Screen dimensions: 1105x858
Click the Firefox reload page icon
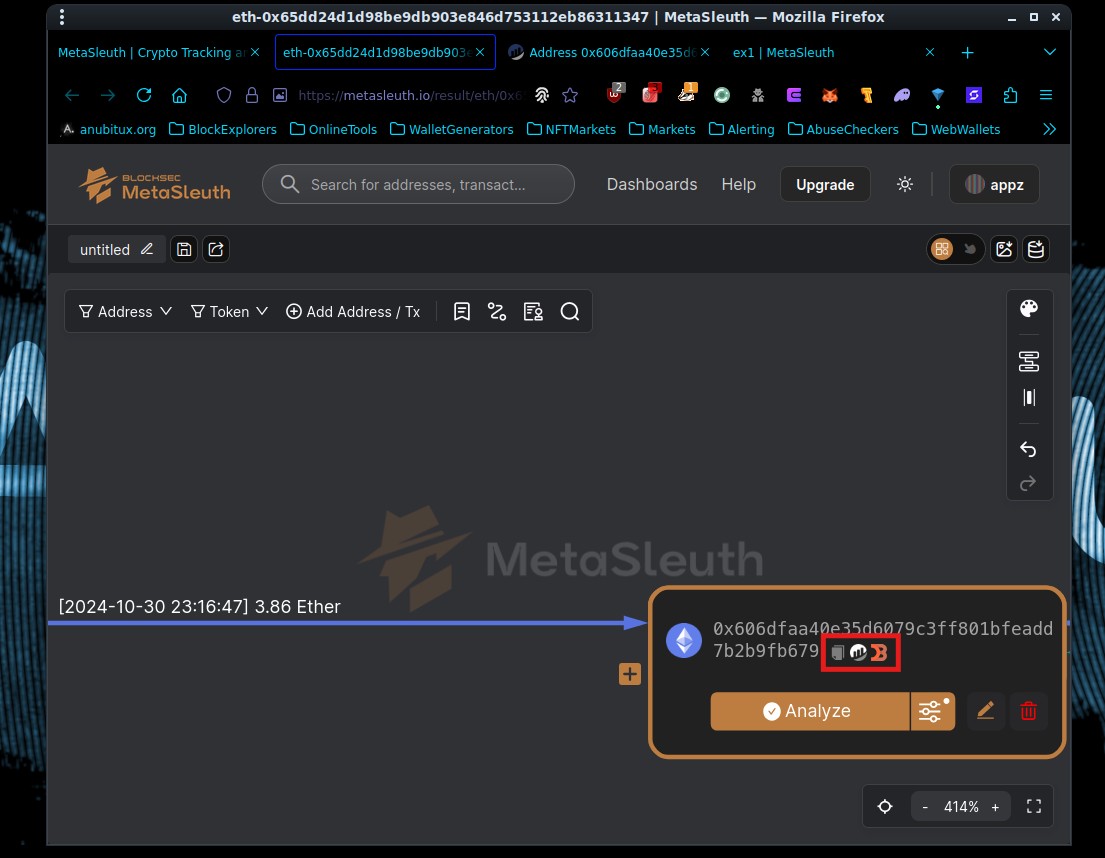(x=144, y=95)
